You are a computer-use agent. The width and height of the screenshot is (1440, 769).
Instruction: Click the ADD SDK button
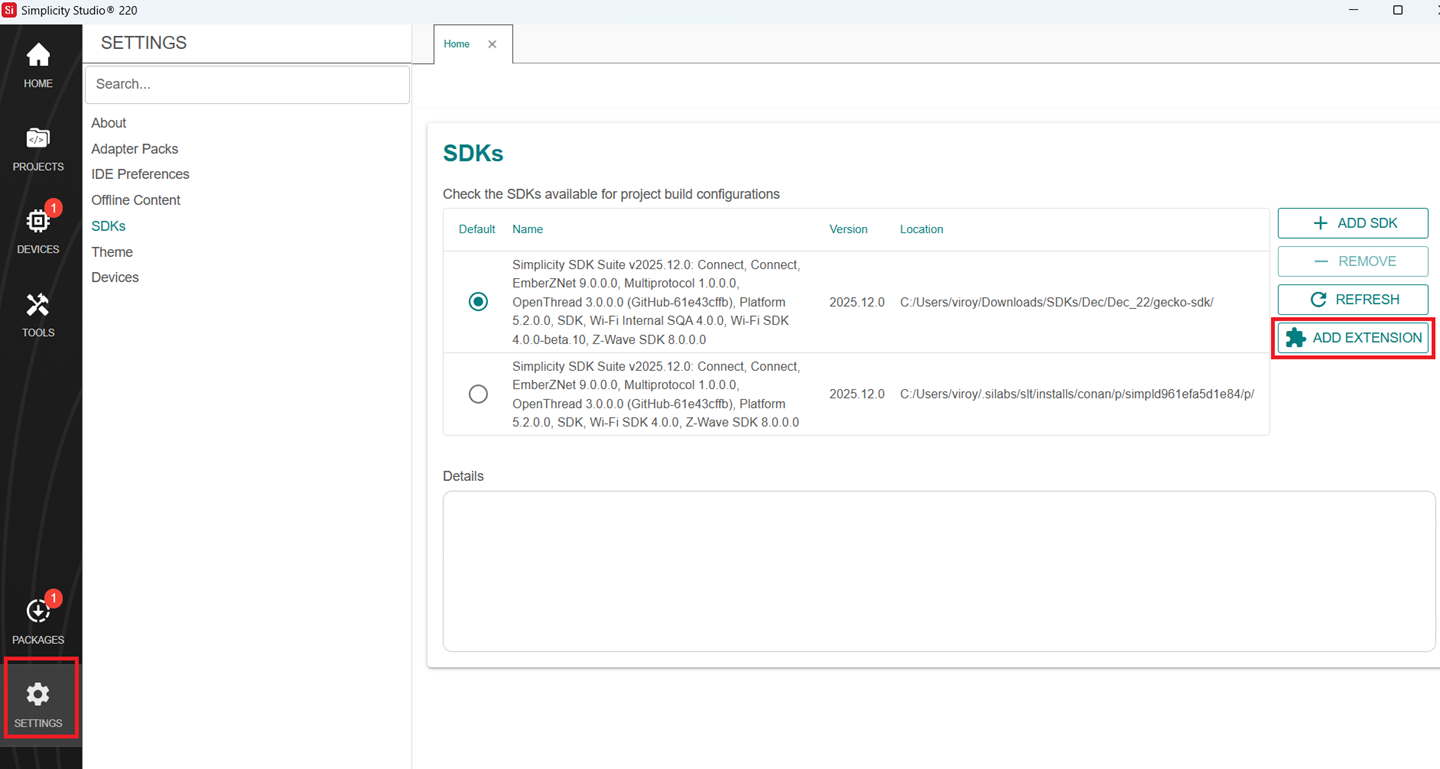coord(1352,222)
